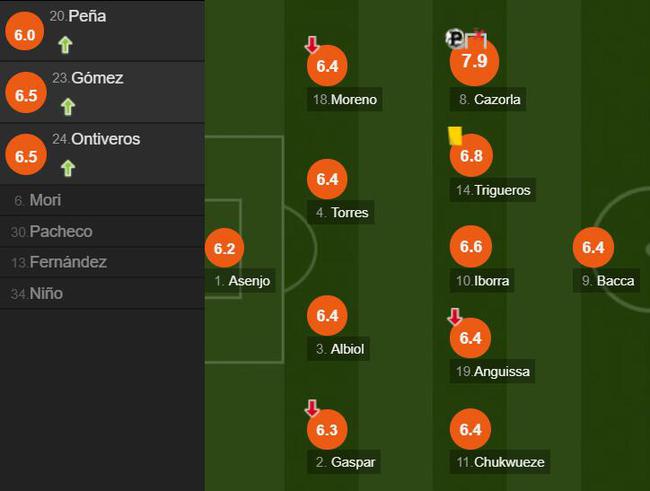Click Bacca's 6.4 rating circle
This screenshot has height=491, width=650.
coord(593,247)
